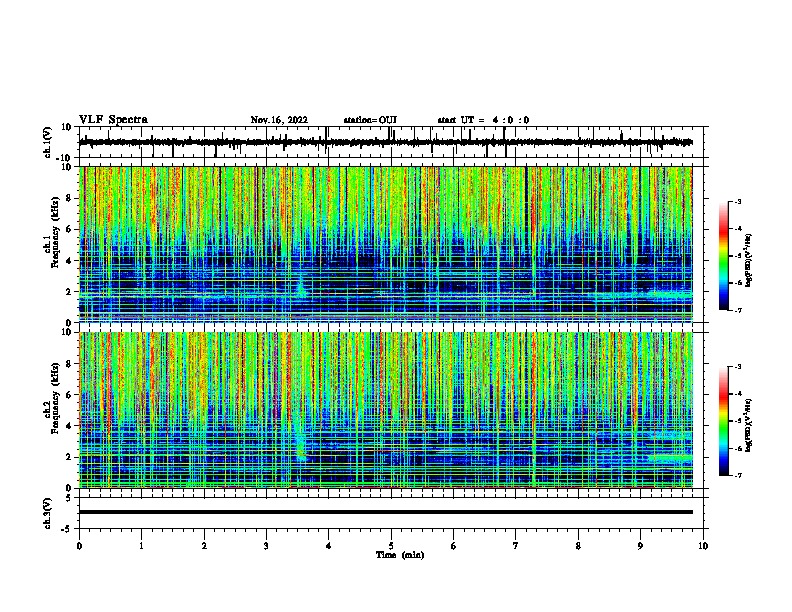Screen dimensions: 792x612
Task: Click the time axis tick label "8"
Action: tap(578, 546)
